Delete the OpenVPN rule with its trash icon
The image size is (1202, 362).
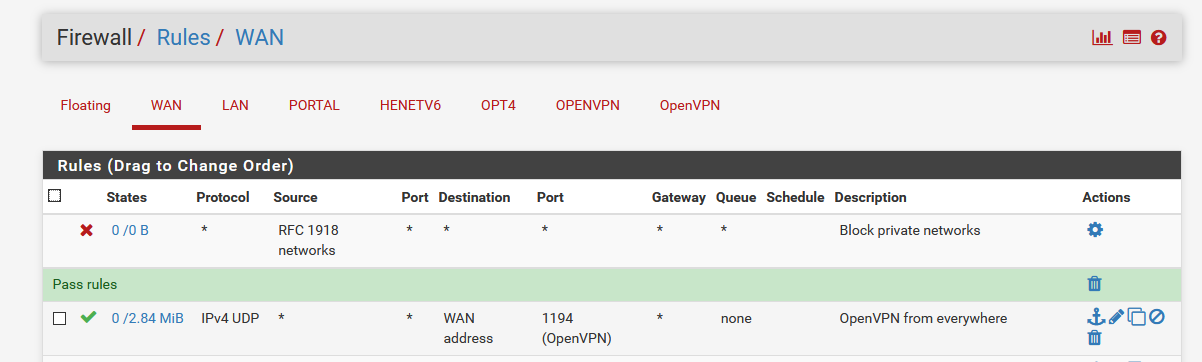pos(1094,338)
